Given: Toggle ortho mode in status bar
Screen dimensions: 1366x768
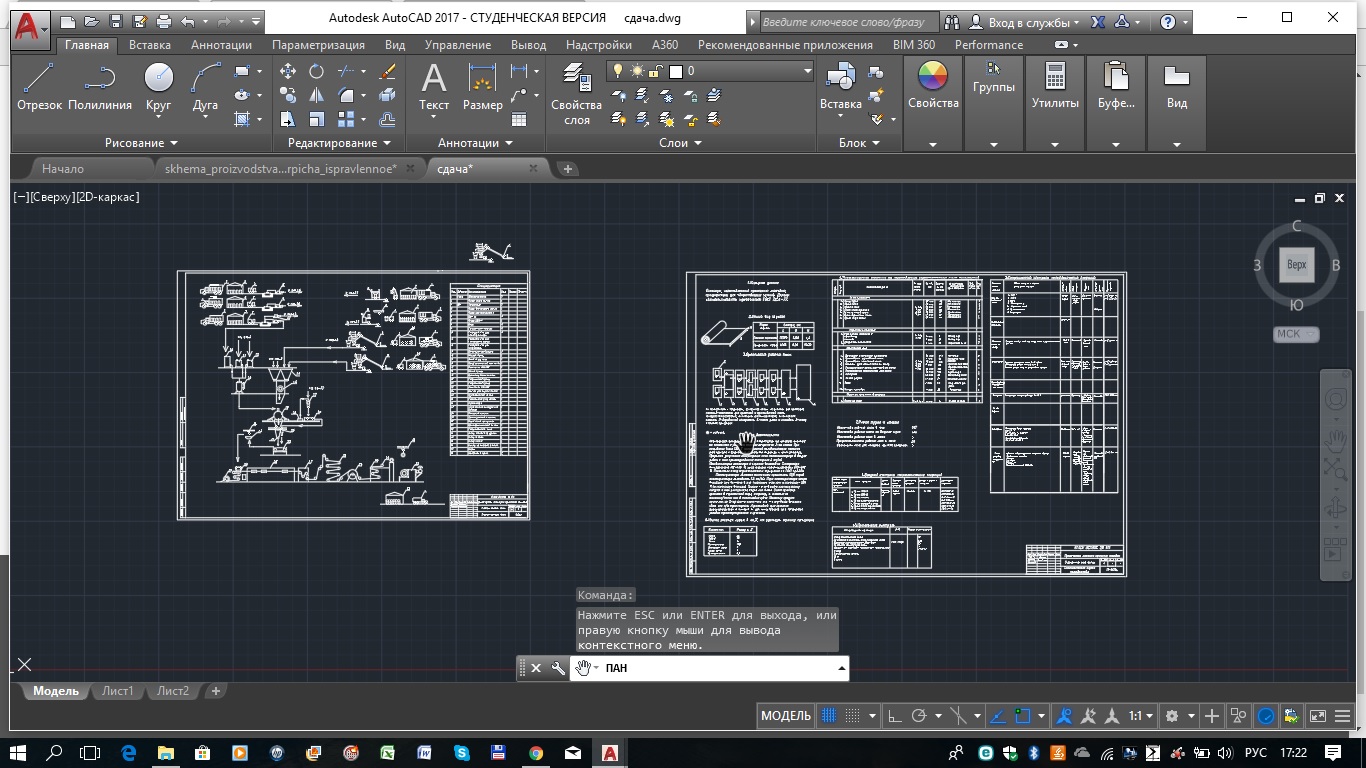Looking at the screenshot, I should [895, 716].
